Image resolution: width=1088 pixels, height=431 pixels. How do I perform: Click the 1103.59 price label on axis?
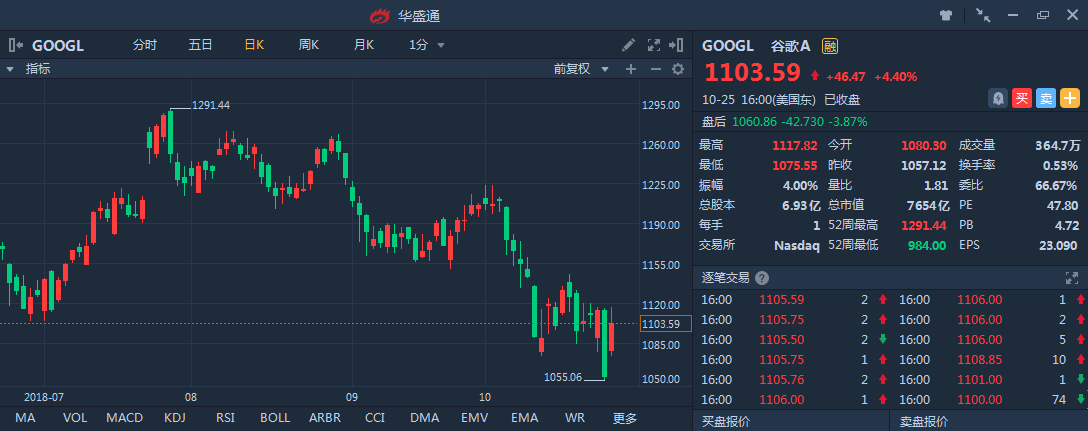[666, 324]
